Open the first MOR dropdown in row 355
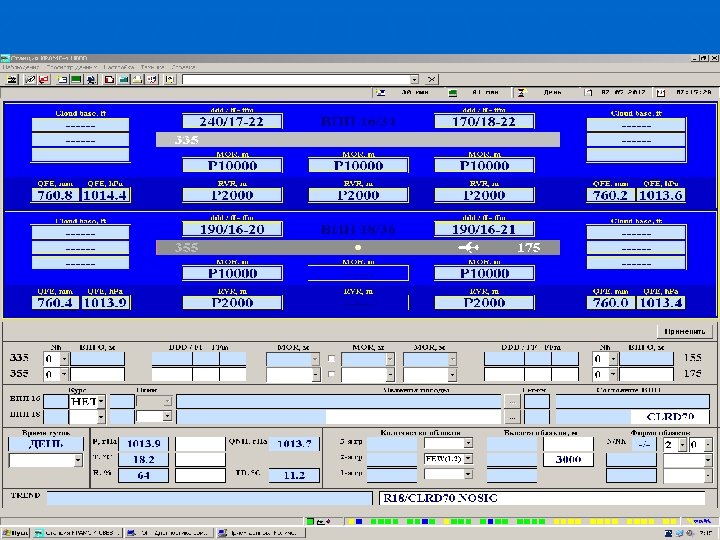 click(315, 375)
